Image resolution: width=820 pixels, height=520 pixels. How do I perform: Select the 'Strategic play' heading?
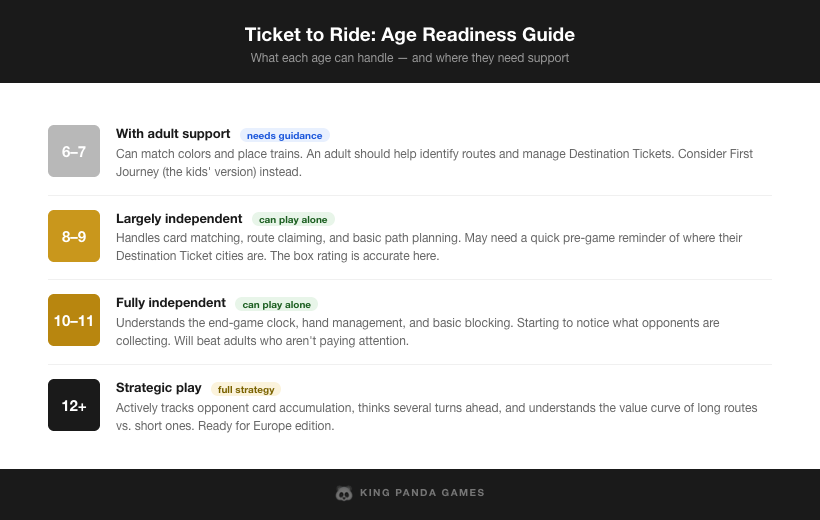[158, 388]
